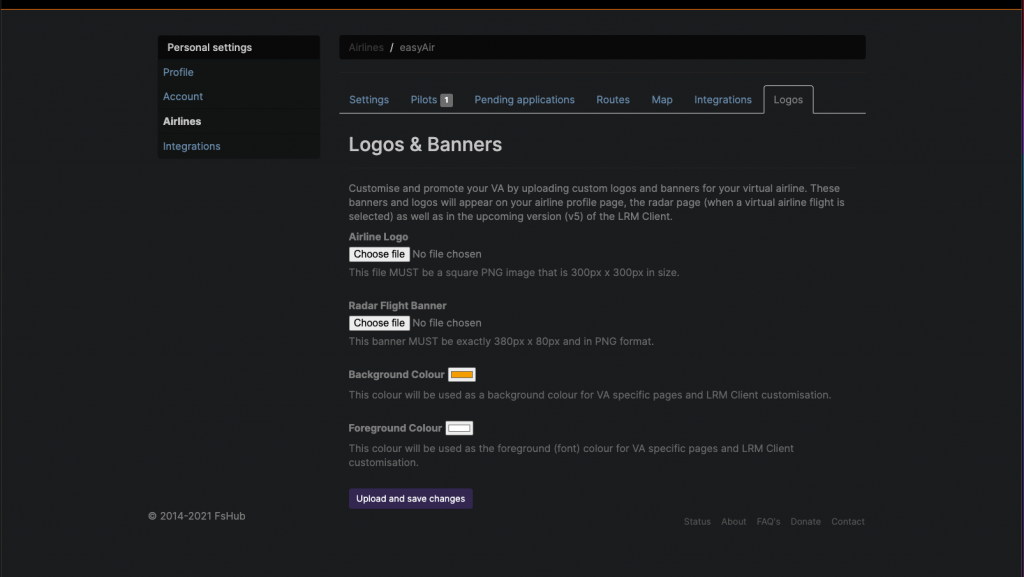Choose file for Airline Logo

(379, 254)
